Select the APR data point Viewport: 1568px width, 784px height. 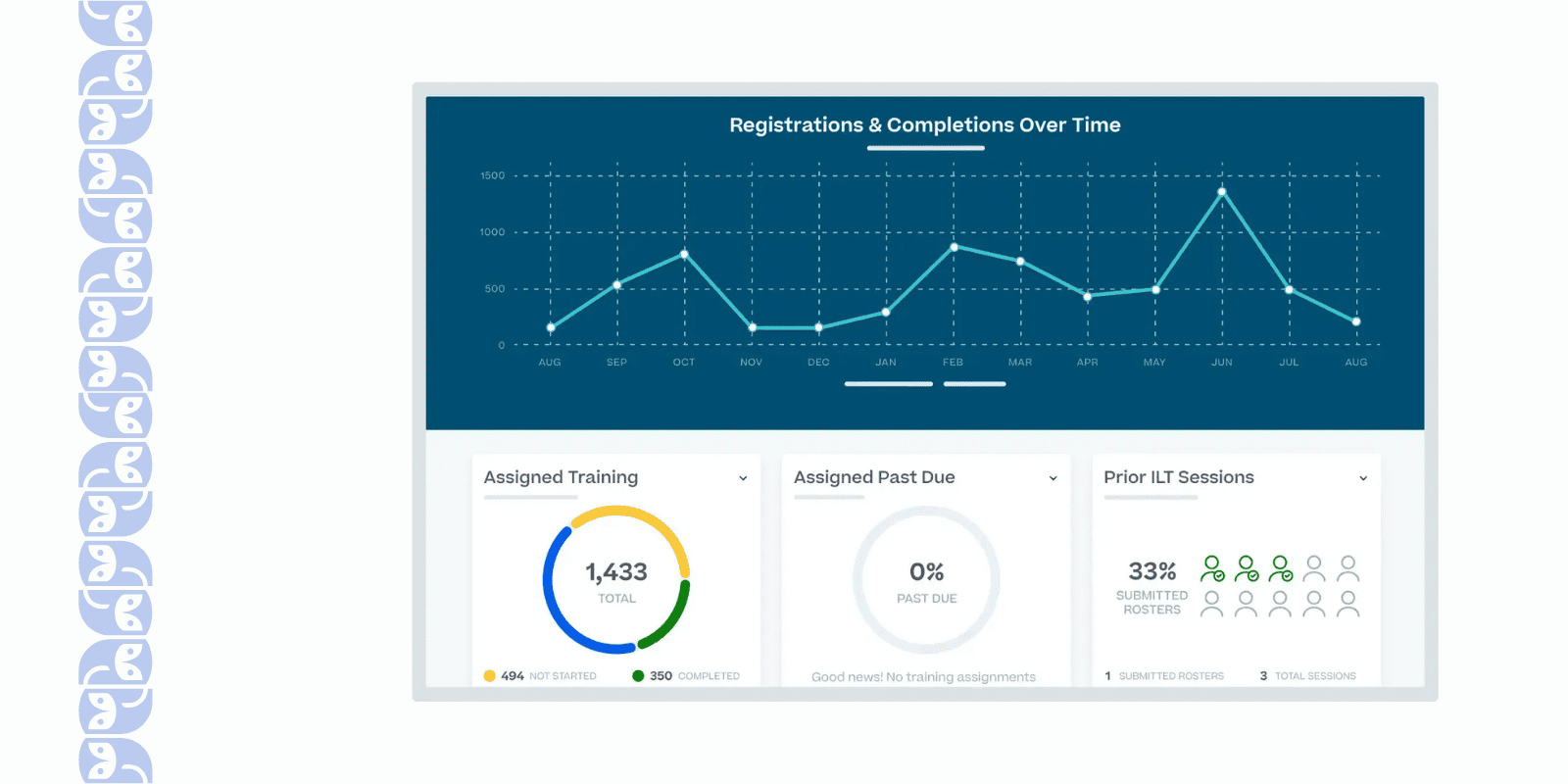1088,296
